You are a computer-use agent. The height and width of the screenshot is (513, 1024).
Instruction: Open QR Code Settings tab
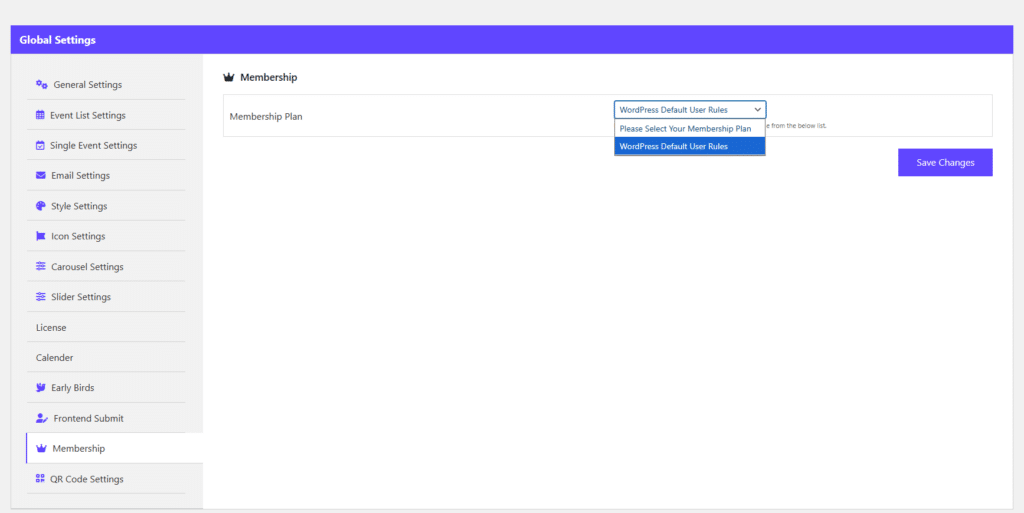point(106,478)
